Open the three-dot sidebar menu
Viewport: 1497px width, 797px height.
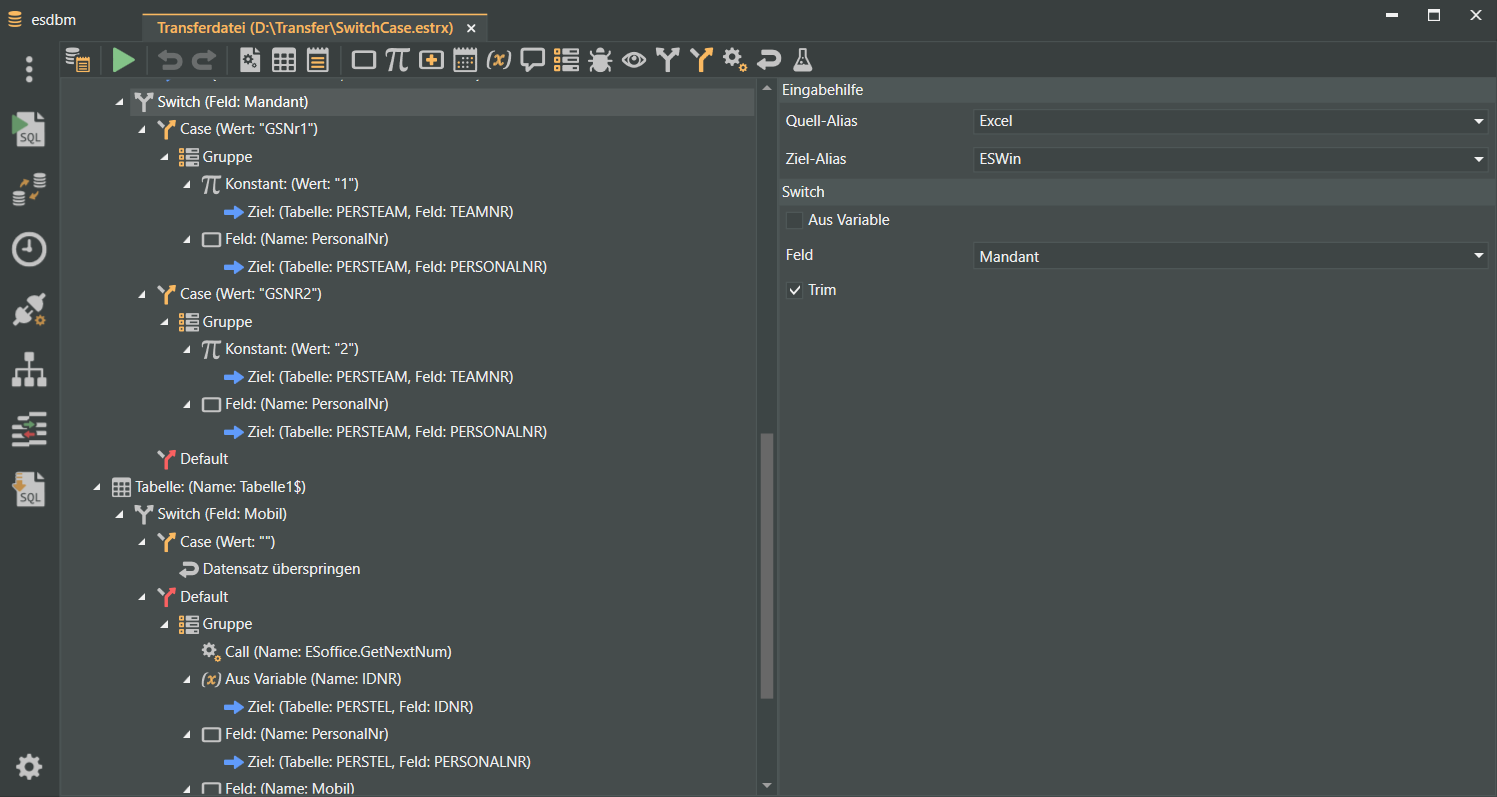coord(29,69)
